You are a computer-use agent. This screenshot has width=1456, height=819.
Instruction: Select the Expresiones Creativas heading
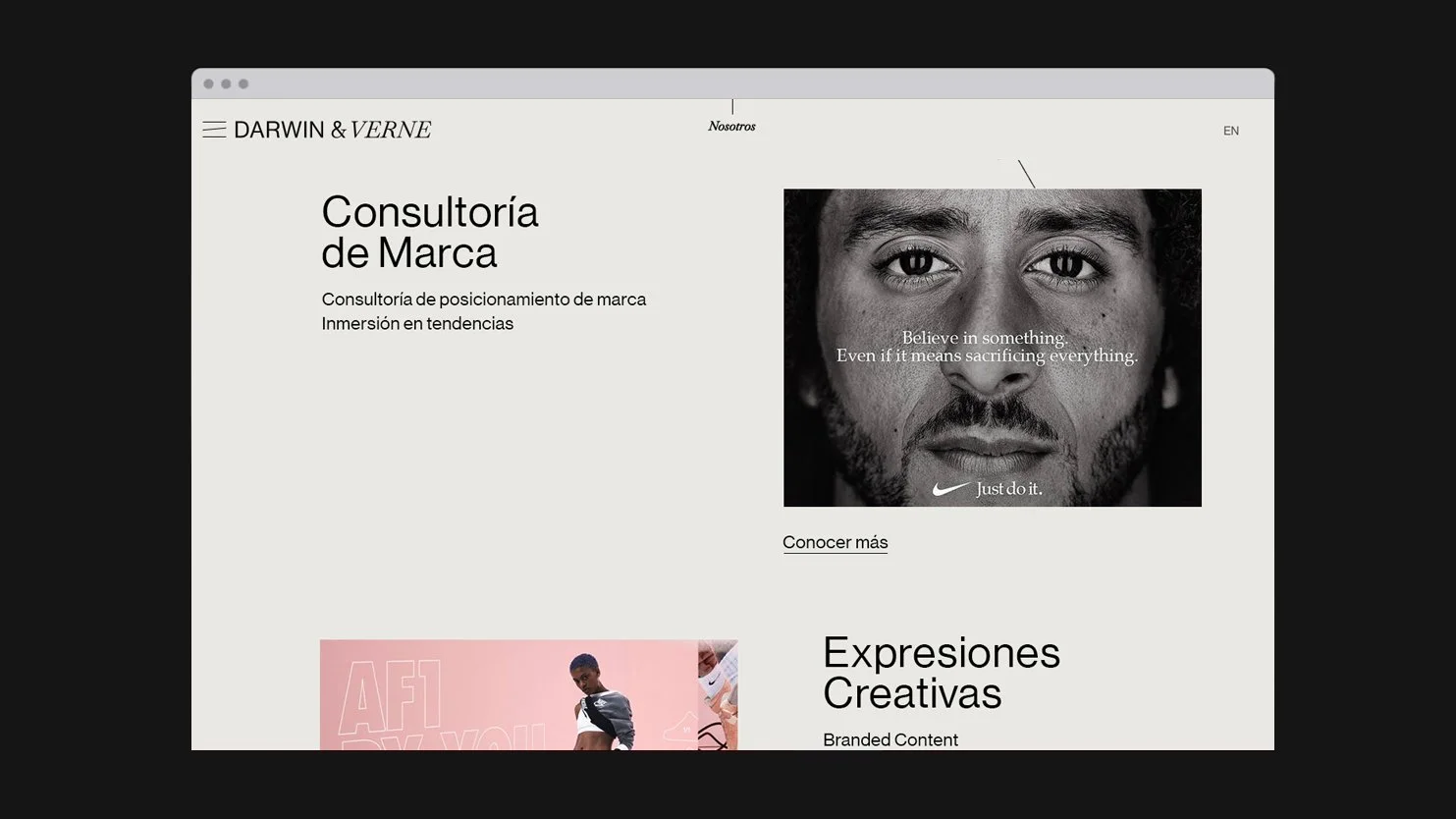click(x=942, y=673)
